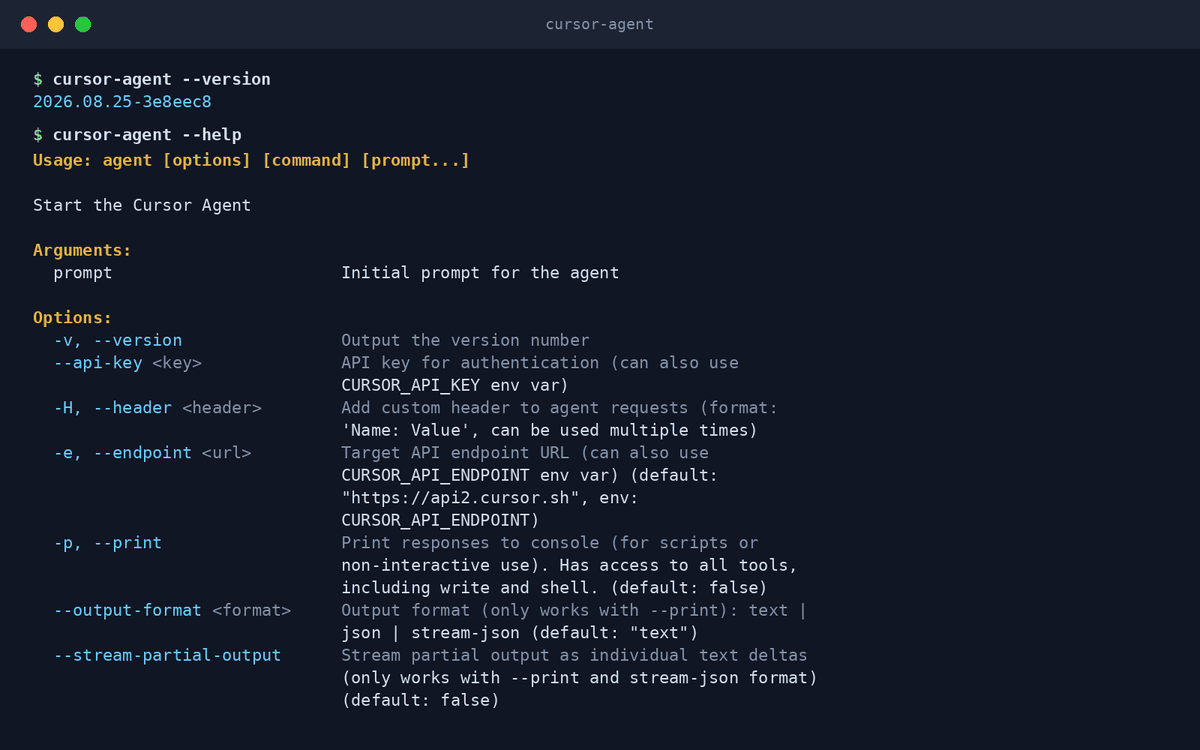
Task: Click the yellow minimize window button
Action: [56, 24]
